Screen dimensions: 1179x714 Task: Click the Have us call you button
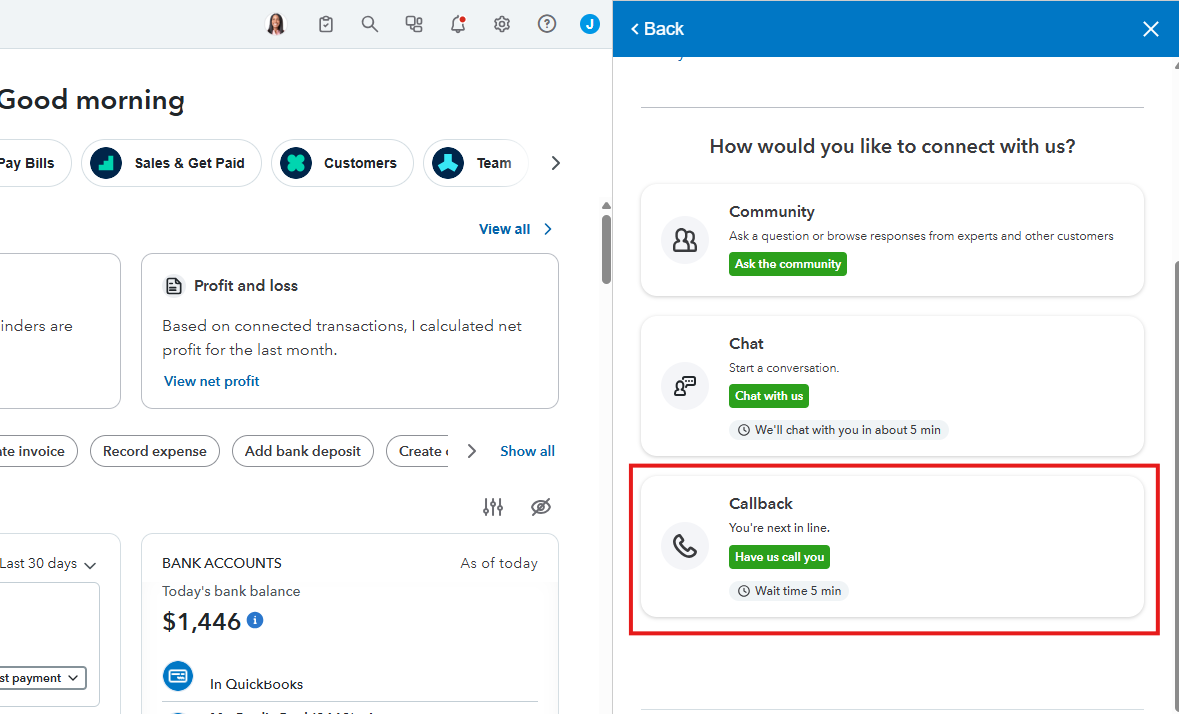(x=779, y=557)
